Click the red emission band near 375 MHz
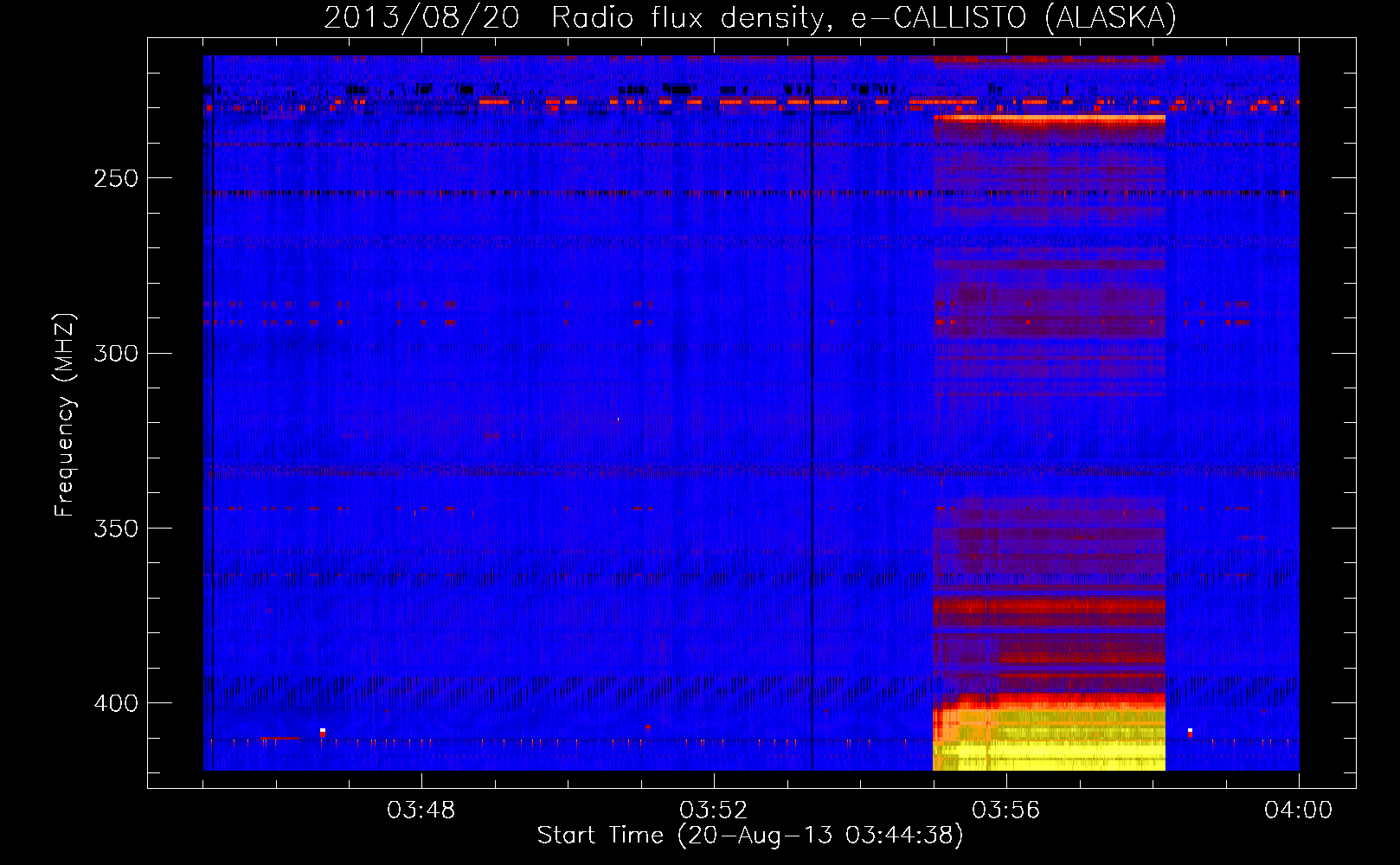Image resolution: width=1400 pixels, height=865 pixels. 1049,607
